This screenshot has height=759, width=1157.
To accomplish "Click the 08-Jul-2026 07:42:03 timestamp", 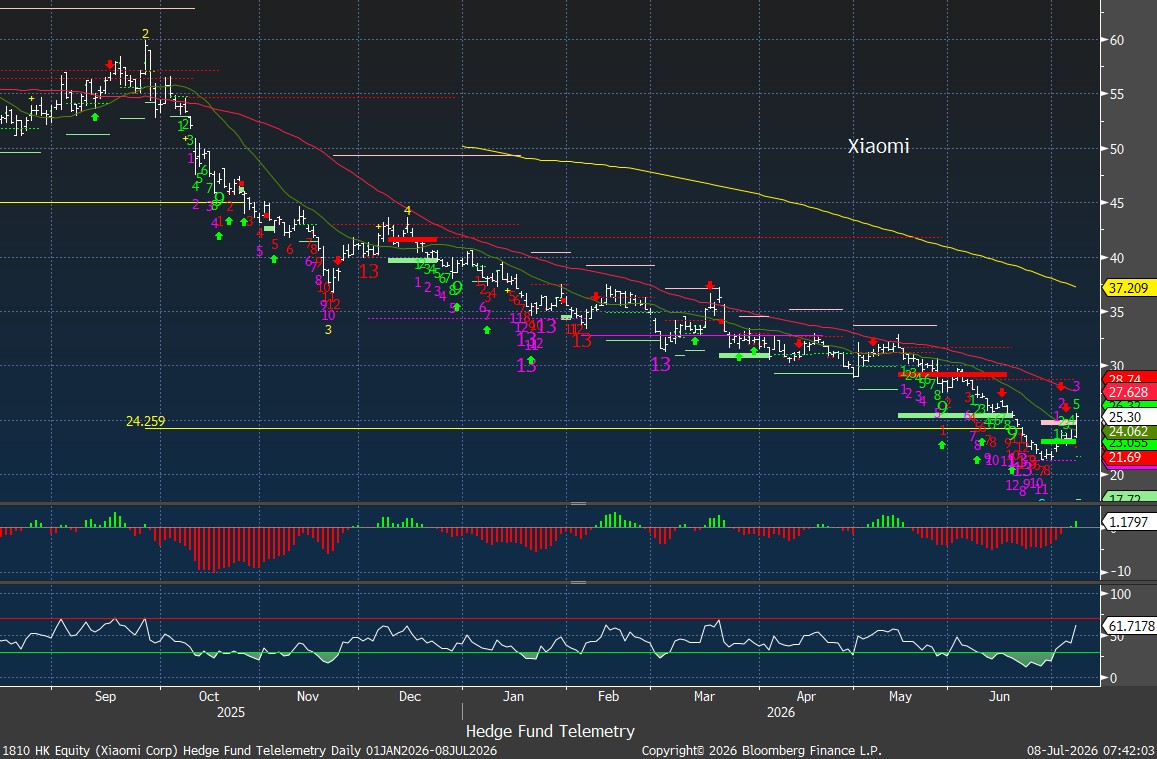I will coord(1091,750).
